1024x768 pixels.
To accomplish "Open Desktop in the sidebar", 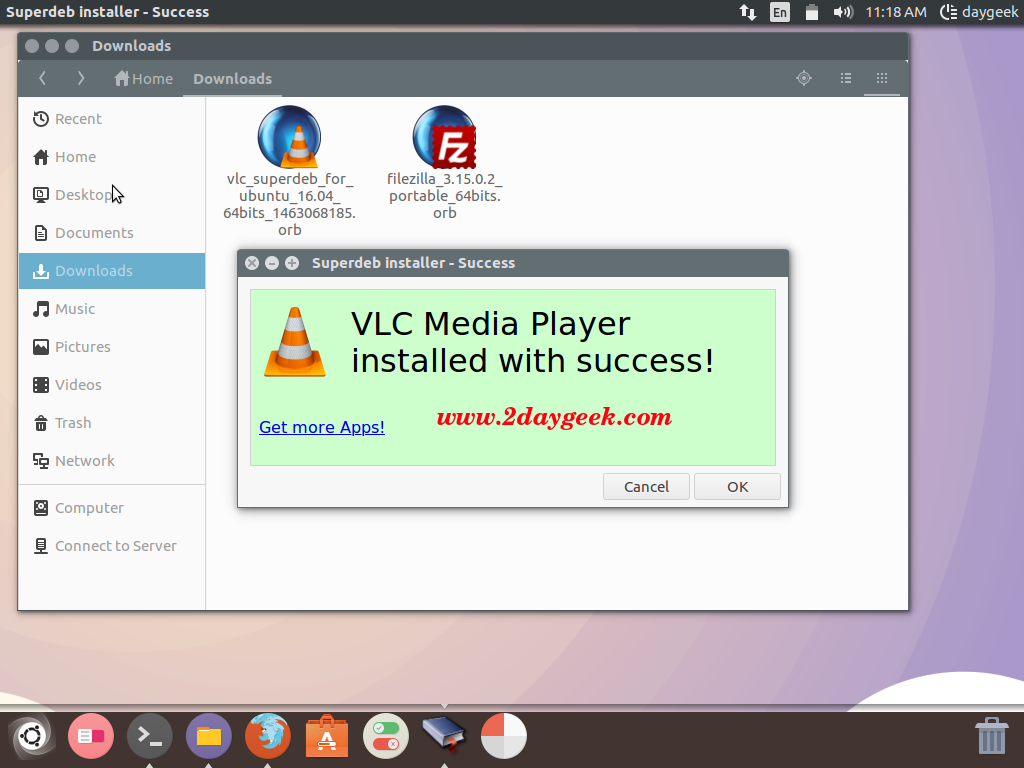I will pos(112,195).
